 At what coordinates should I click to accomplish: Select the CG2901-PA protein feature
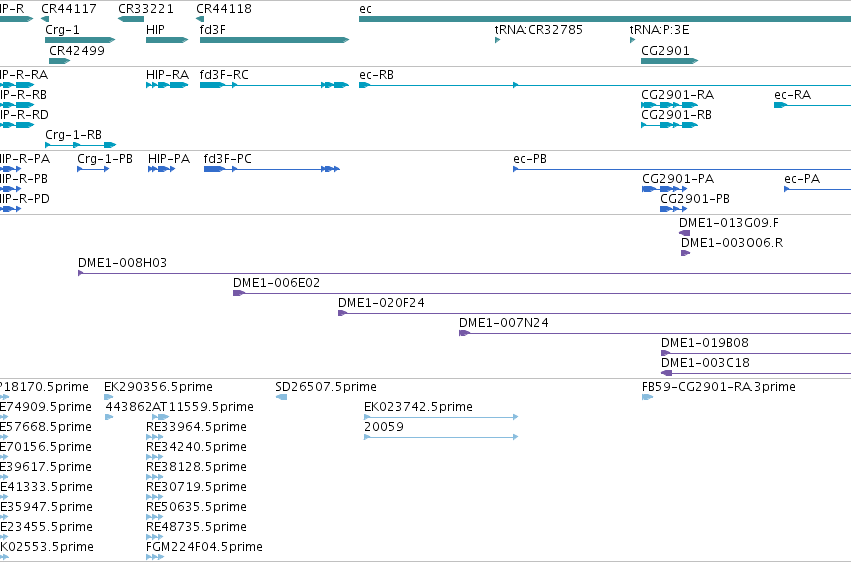point(664,189)
